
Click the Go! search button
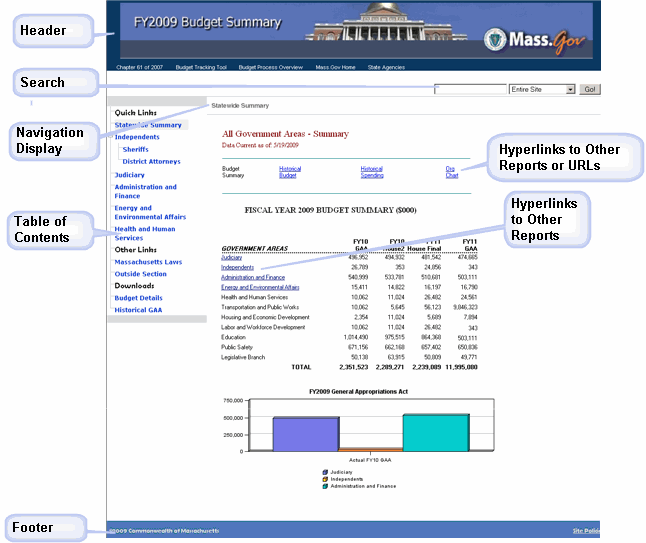click(x=590, y=89)
